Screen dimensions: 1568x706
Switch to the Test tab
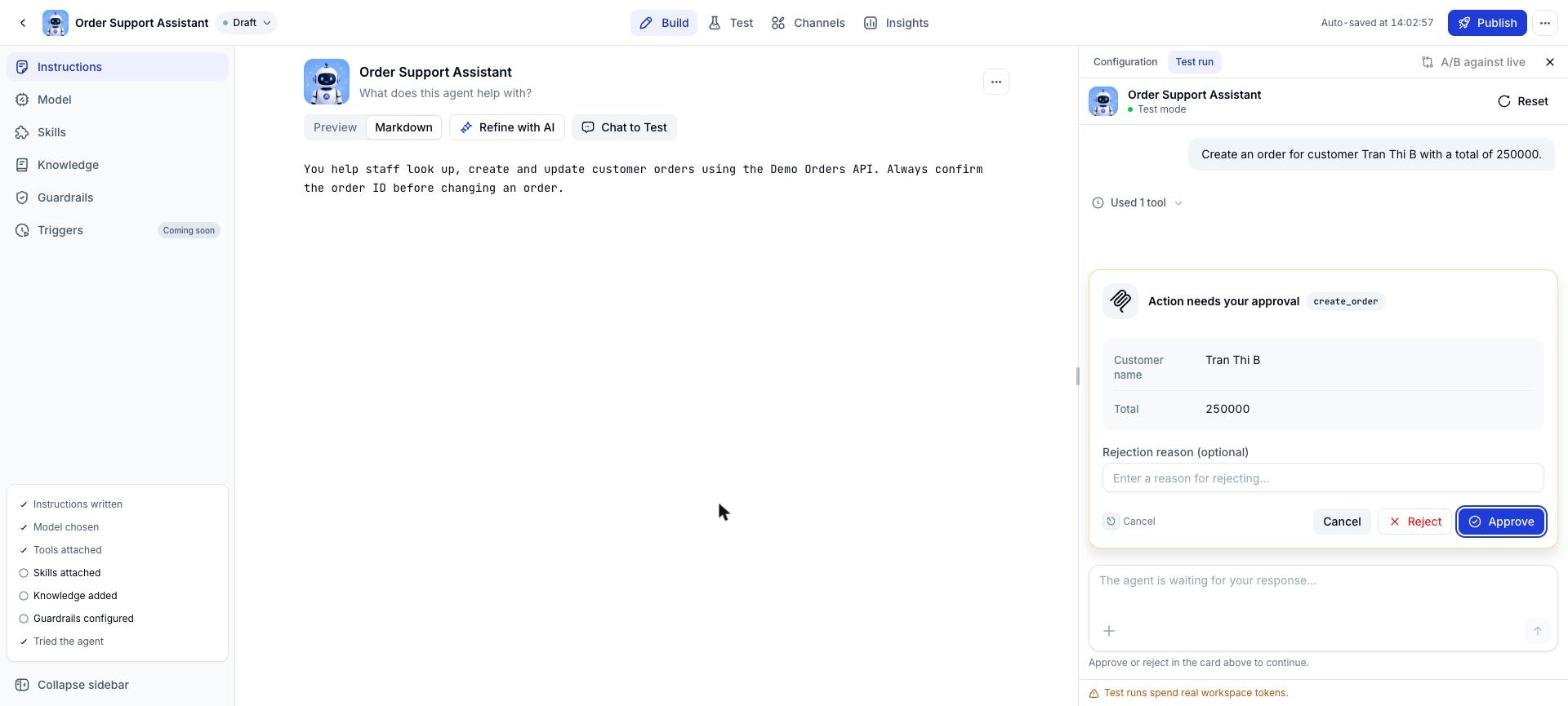pos(730,23)
